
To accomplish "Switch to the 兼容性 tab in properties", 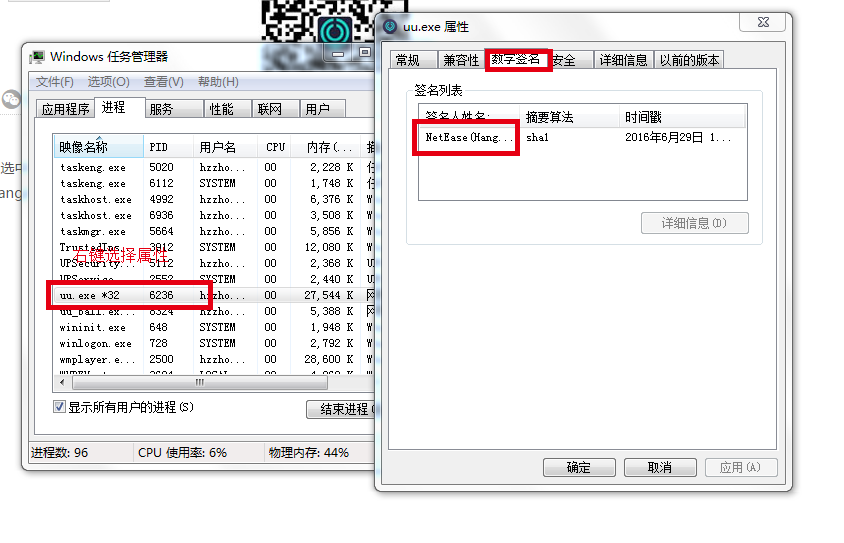I will tap(461, 60).
